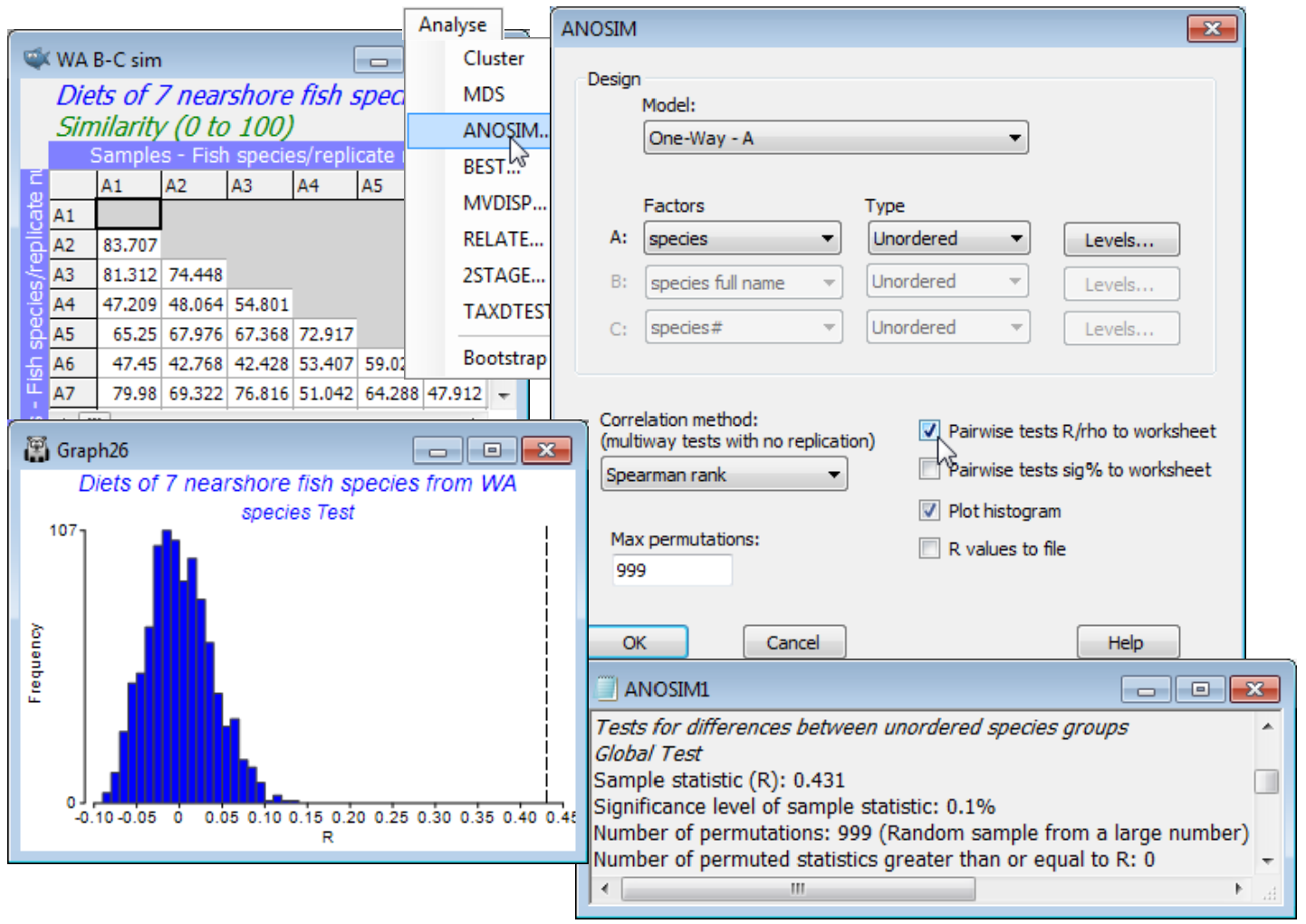Image resolution: width=1306 pixels, height=924 pixels.
Task: Choose ANOSIM... menu entry
Action: [480, 130]
